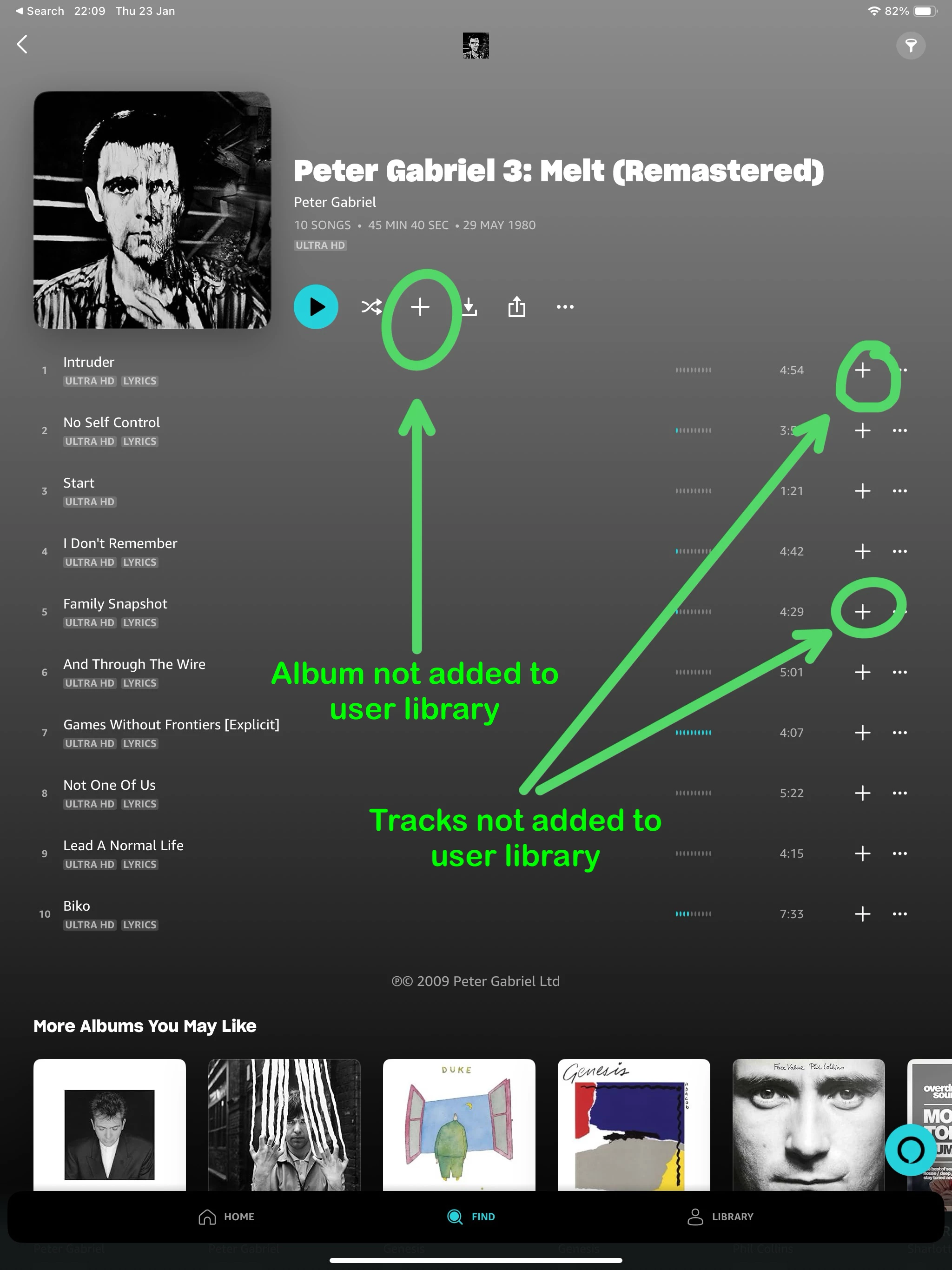The height and width of the screenshot is (1270, 952).
Task: Tap the back arrow
Action: (x=22, y=44)
